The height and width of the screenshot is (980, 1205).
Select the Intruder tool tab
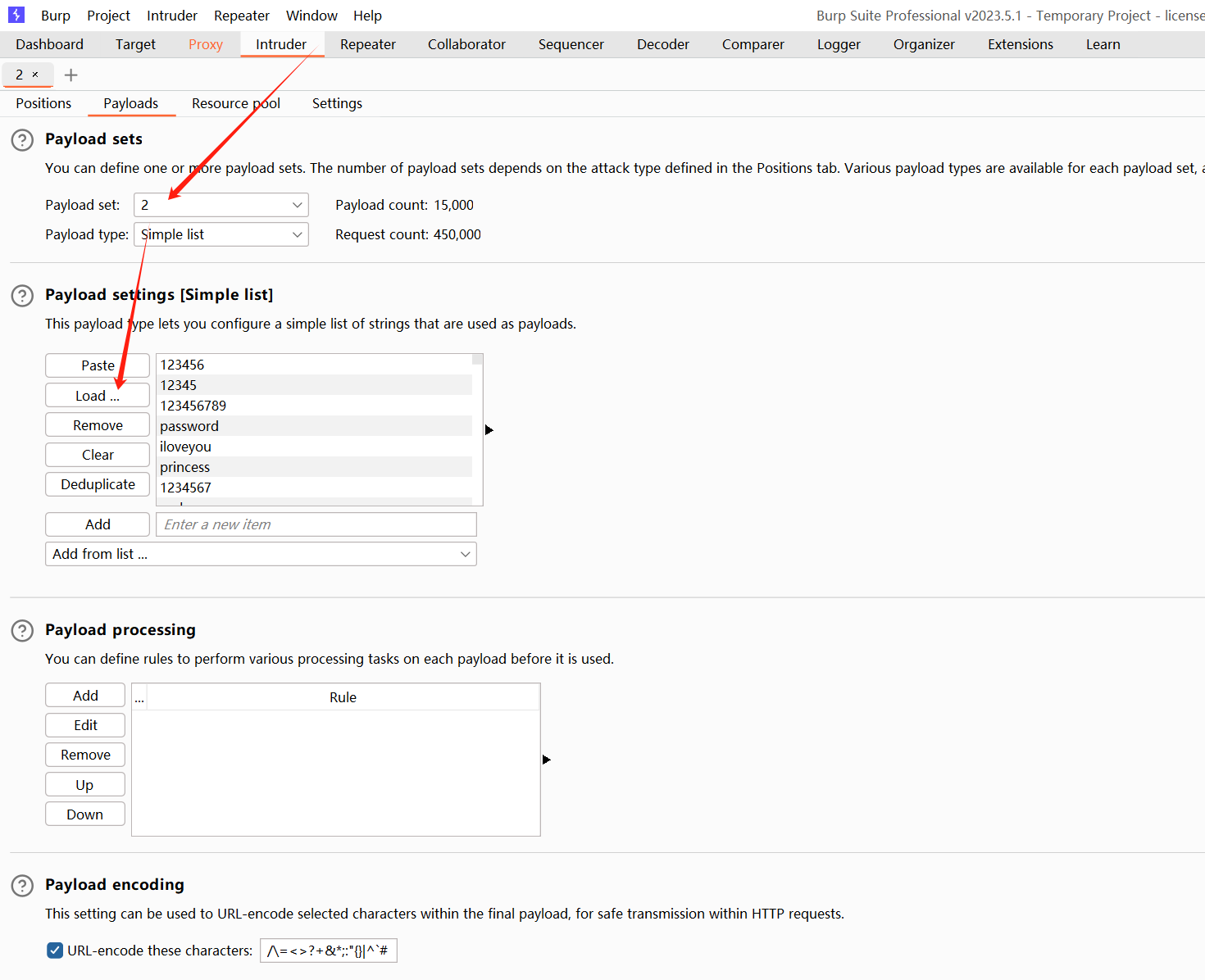click(281, 44)
